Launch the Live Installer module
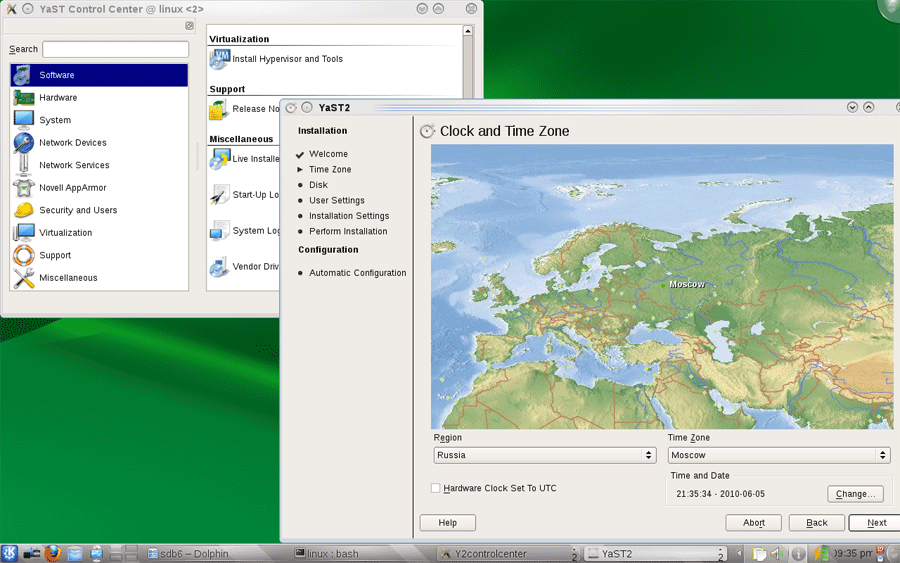Image resolution: width=900 pixels, height=563 pixels. [244, 159]
